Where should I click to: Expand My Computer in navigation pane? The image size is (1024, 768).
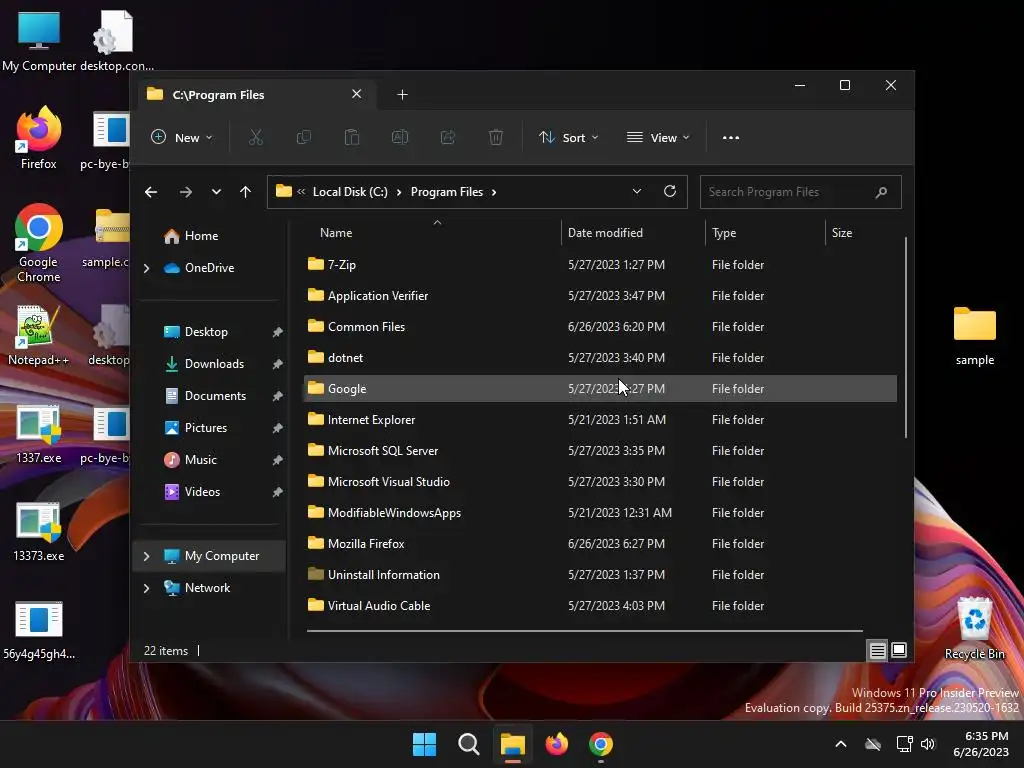[146, 556]
